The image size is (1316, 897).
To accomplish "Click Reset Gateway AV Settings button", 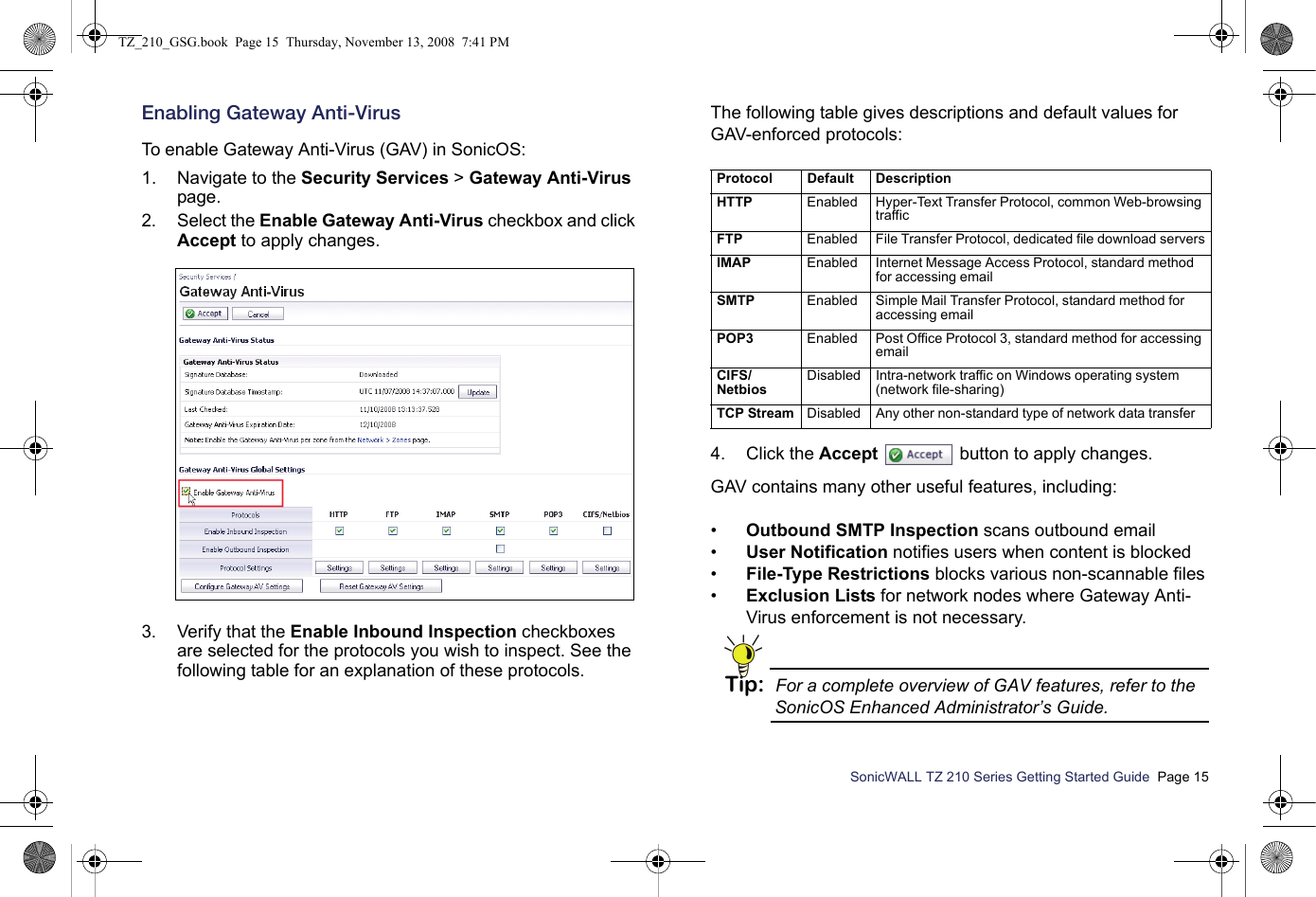I will pyautogui.click(x=381, y=586).
